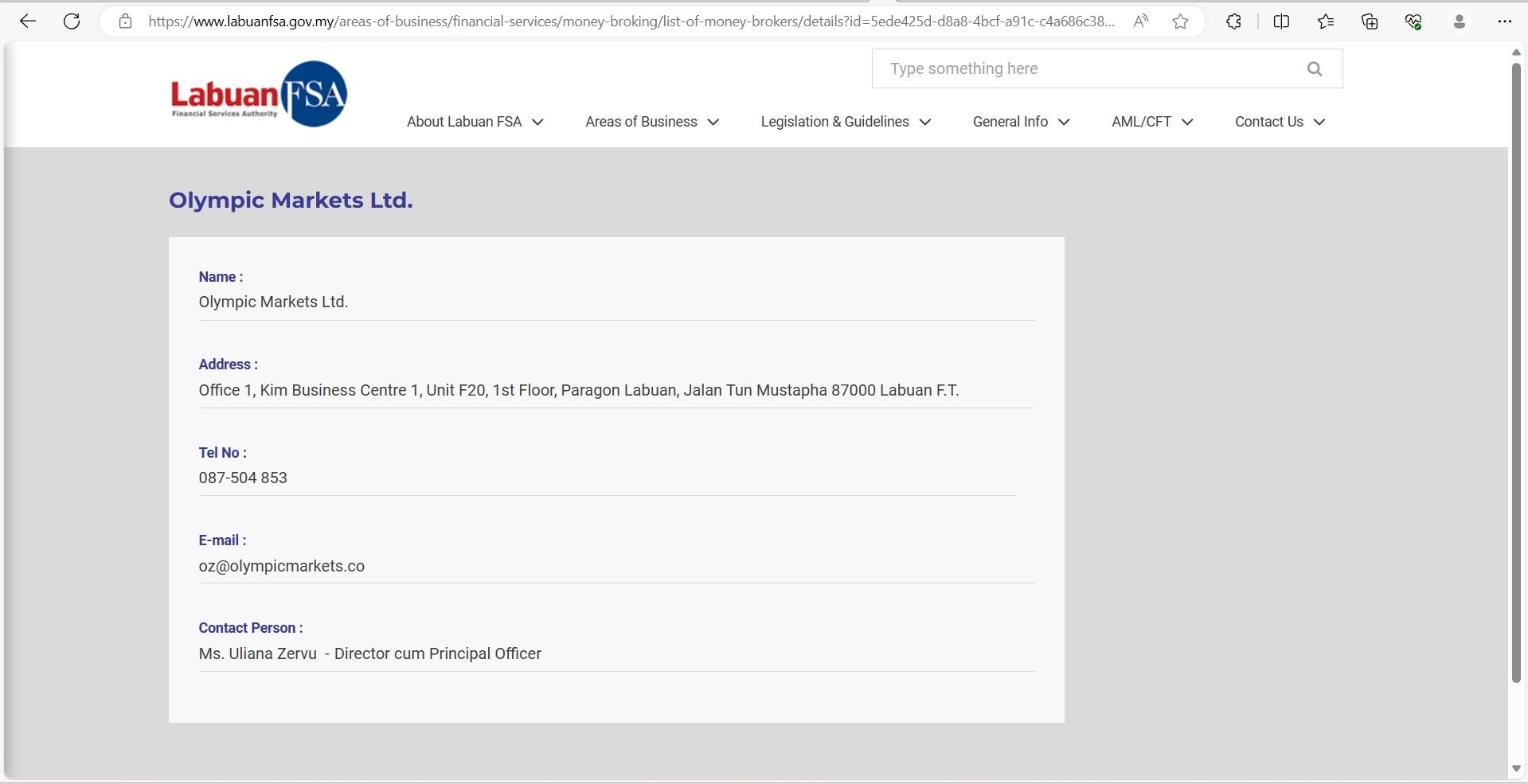The height and width of the screenshot is (784, 1528).
Task: Click the email oz@olympicmarkets.co
Action: tap(282, 566)
